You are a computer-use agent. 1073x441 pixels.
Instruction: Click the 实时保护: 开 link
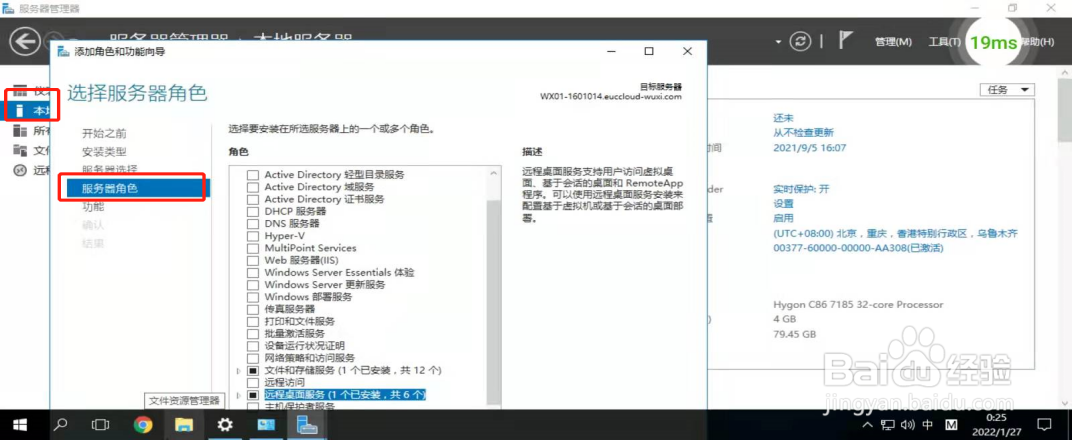point(801,189)
